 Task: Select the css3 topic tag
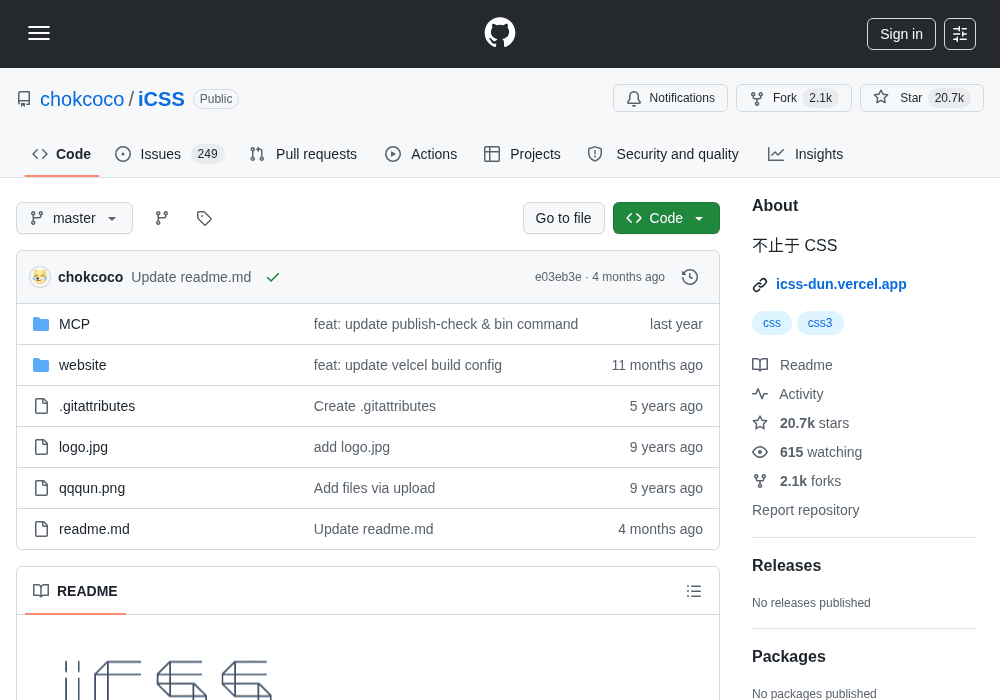click(820, 323)
